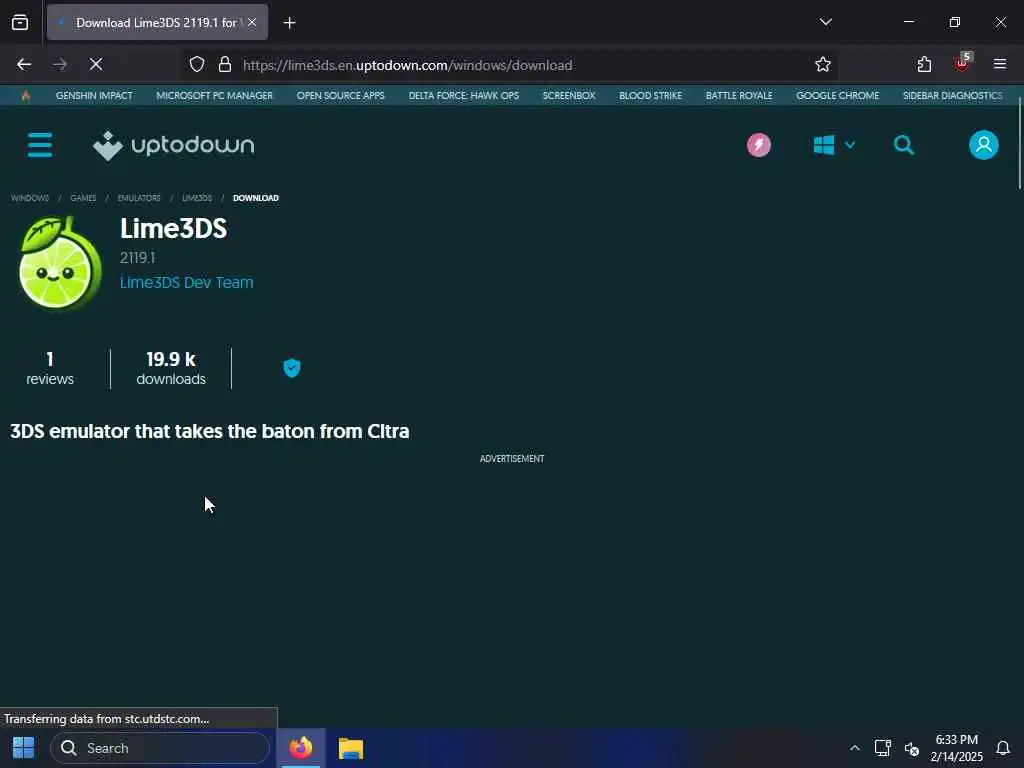Open the browser extensions puzzle icon
The height and width of the screenshot is (768, 1024).
pos(924,64)
